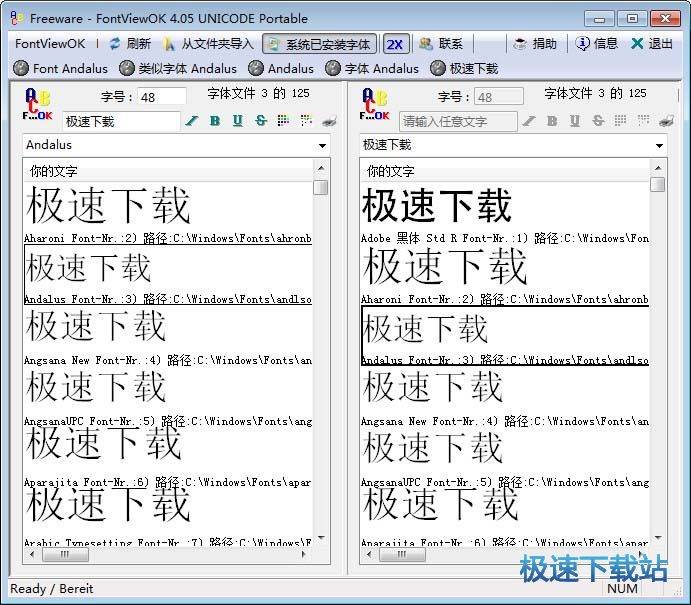Import fonts from folder (从文件夹导入)
The image size is (691, 605).
pos(208,44)
